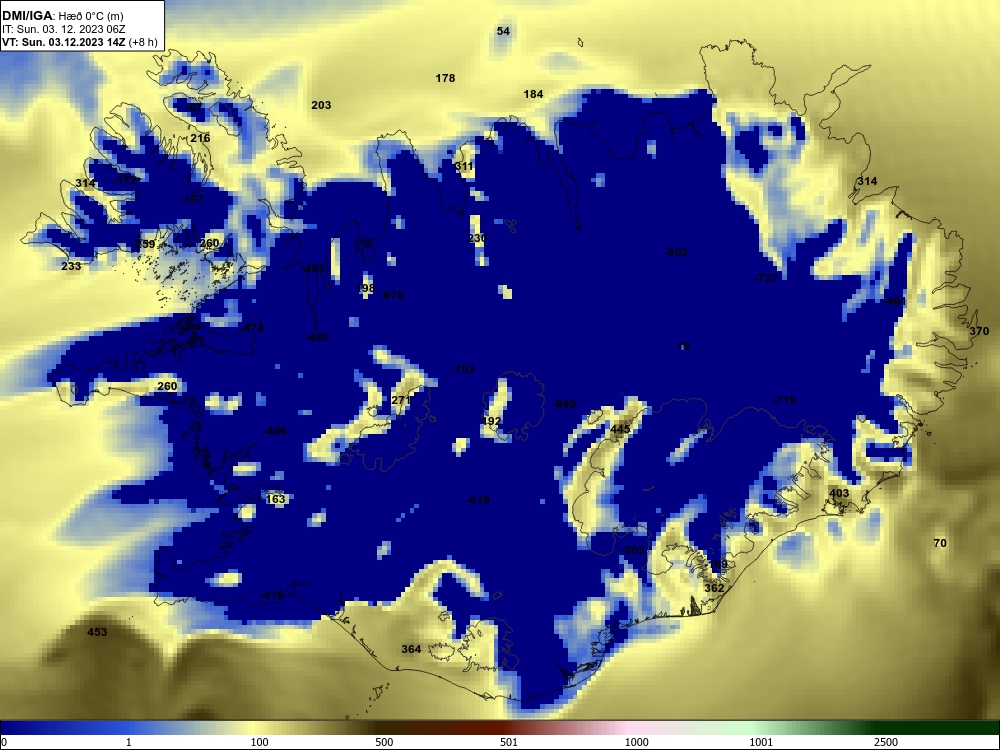Click the legend tick label 501

509,742
